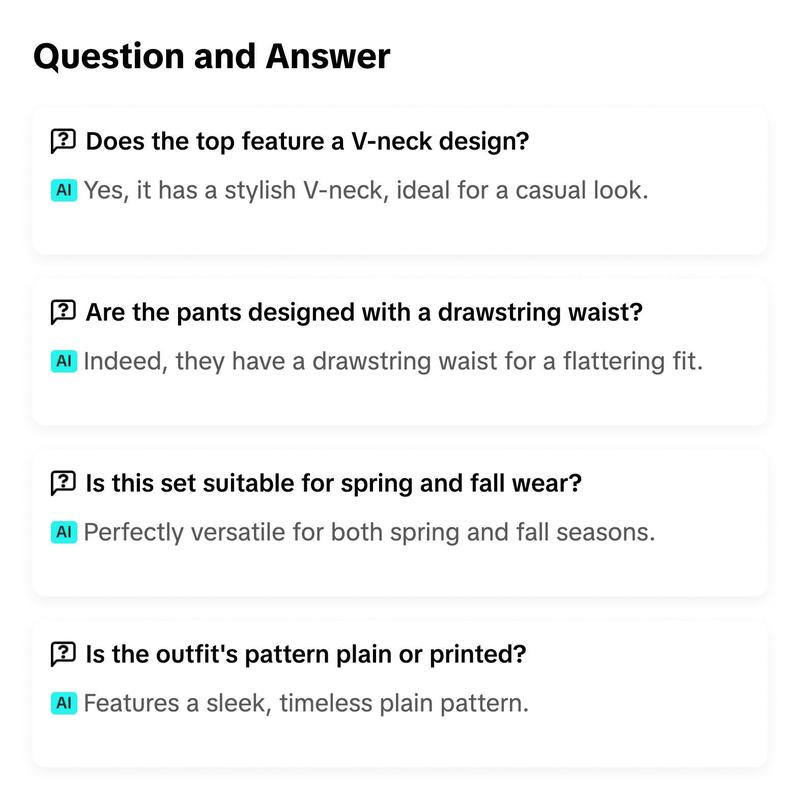Click the question icon beside outfit's pattern question
This screenshot has height=800, width=800.
[x=63, y=654]
